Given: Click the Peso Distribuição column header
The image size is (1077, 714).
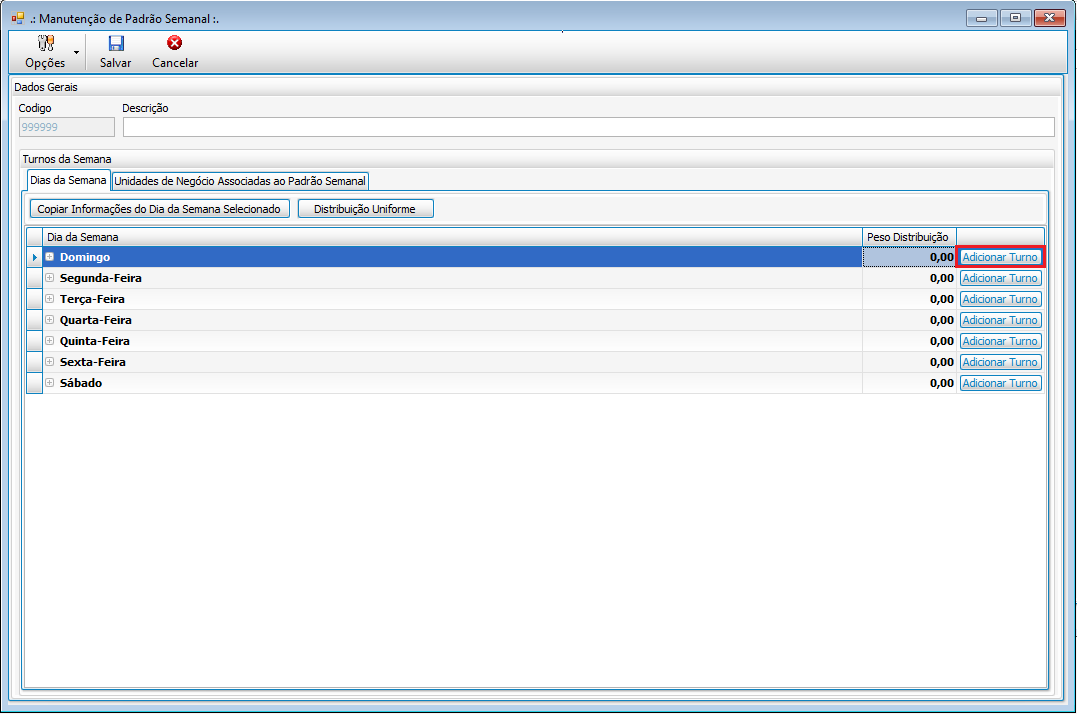Looking at the screenshot, I should pyautogui.click(x=909, y=237).
